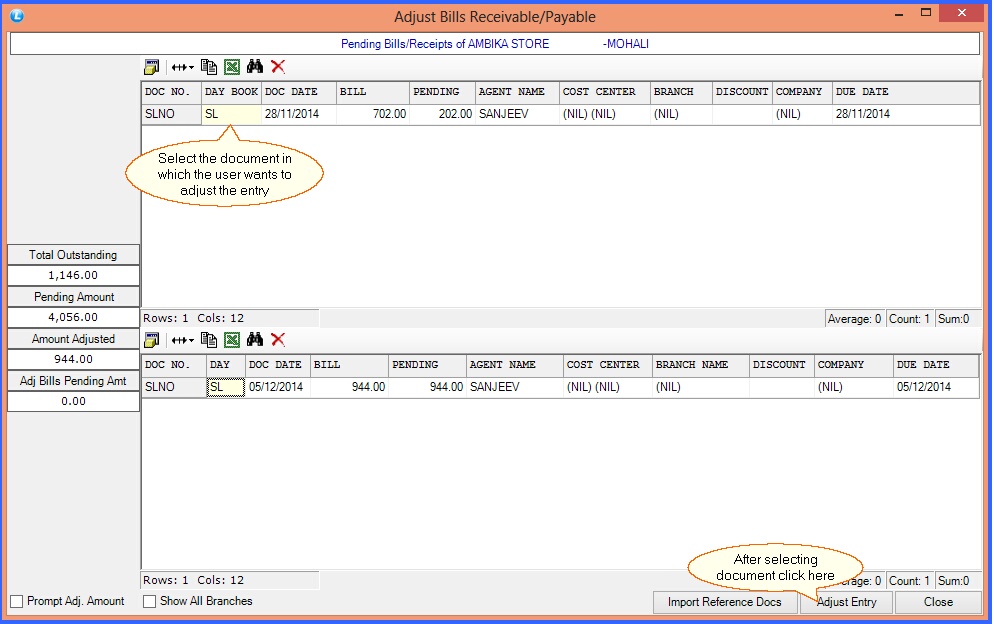Click bill amount 944.00 in lower grid

pos(349,387)
